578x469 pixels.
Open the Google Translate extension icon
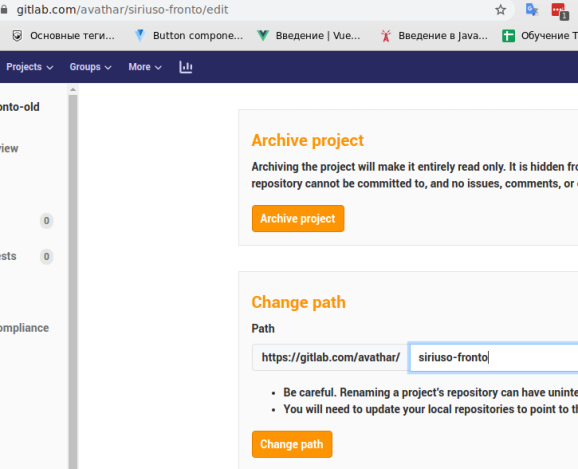pos(532,10)
